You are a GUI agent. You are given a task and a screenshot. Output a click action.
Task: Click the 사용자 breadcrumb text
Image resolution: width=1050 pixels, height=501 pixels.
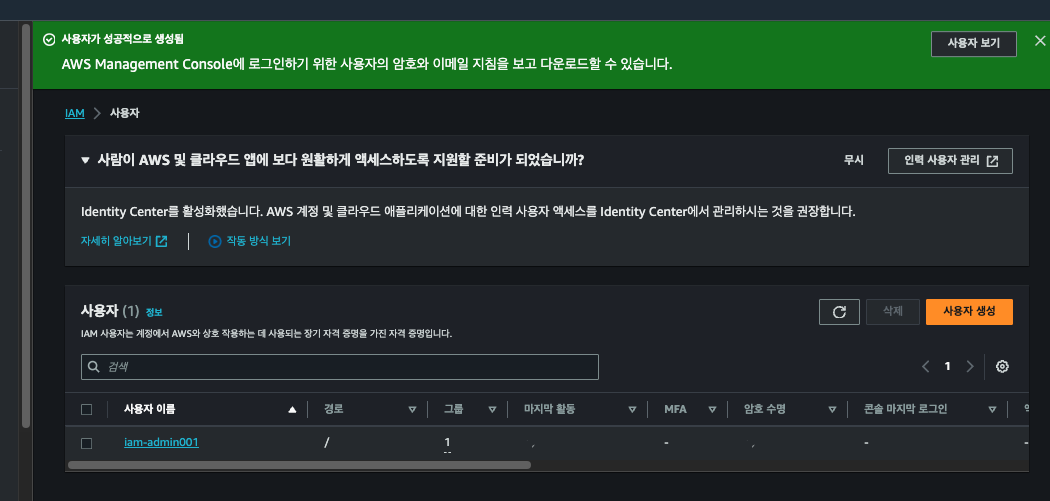click(125, 113)
